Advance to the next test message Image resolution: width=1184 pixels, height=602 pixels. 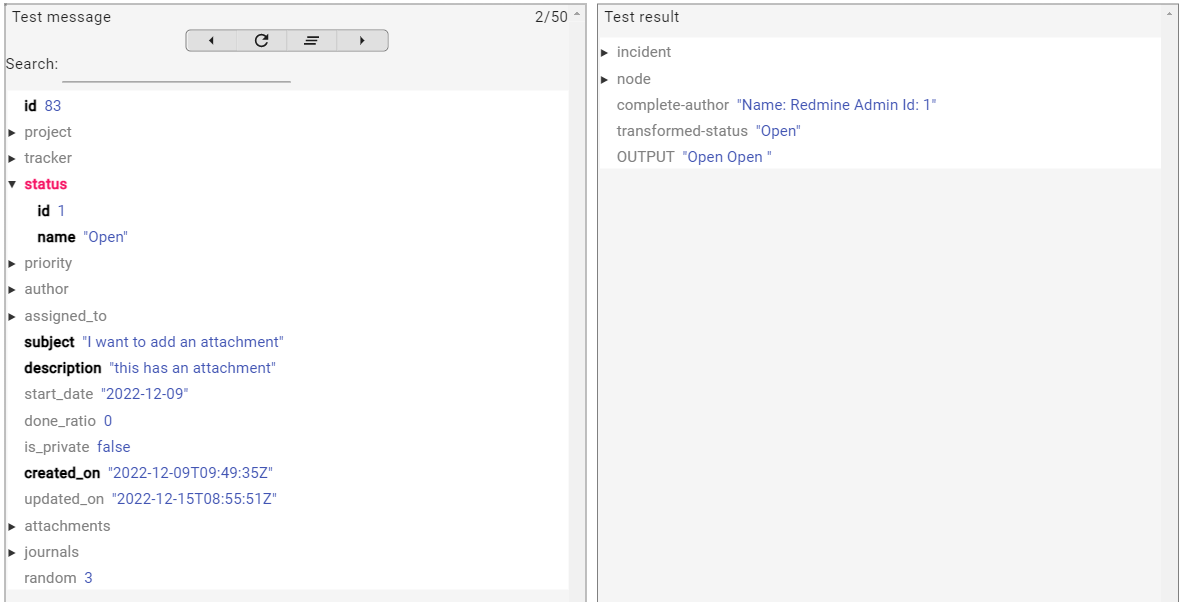361,41
